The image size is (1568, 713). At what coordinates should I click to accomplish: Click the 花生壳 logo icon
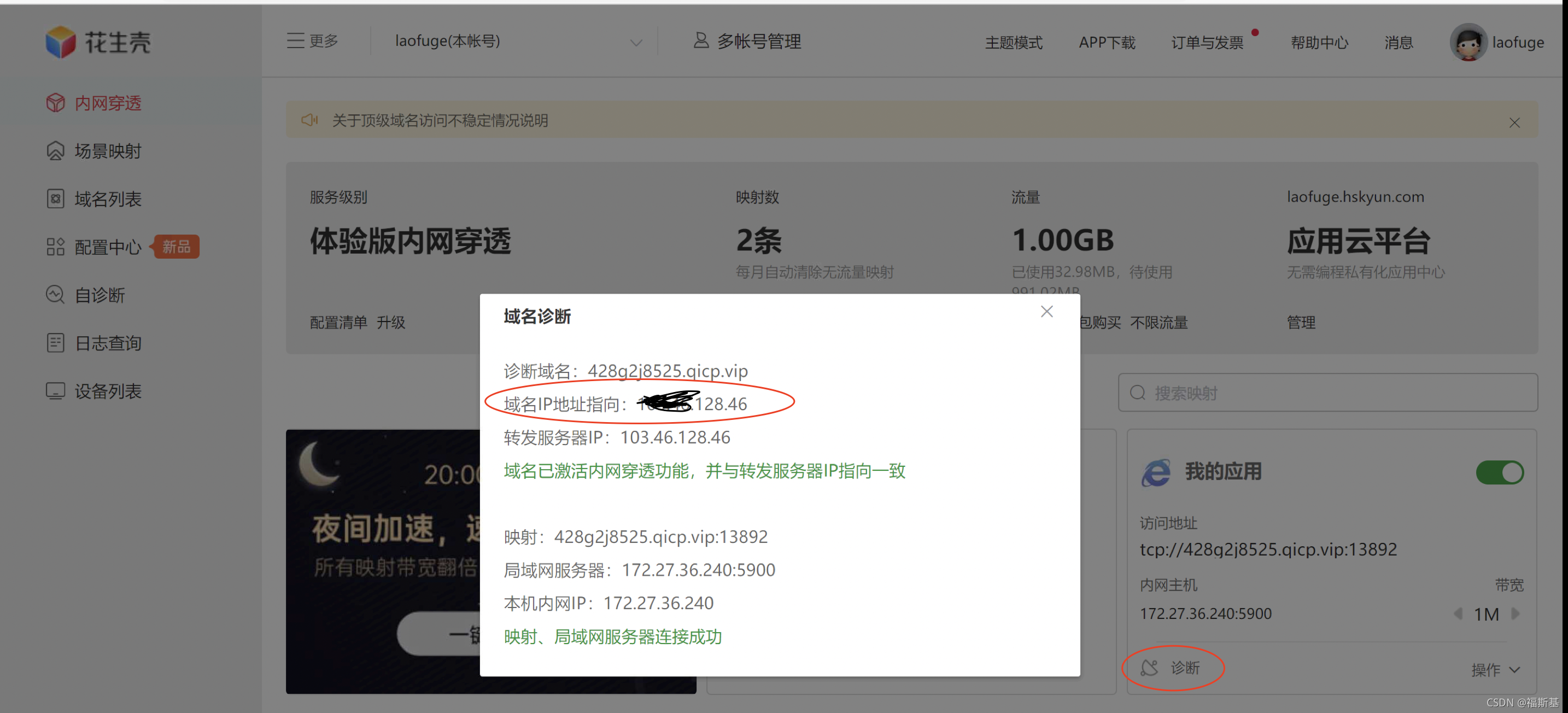(61, 42)
